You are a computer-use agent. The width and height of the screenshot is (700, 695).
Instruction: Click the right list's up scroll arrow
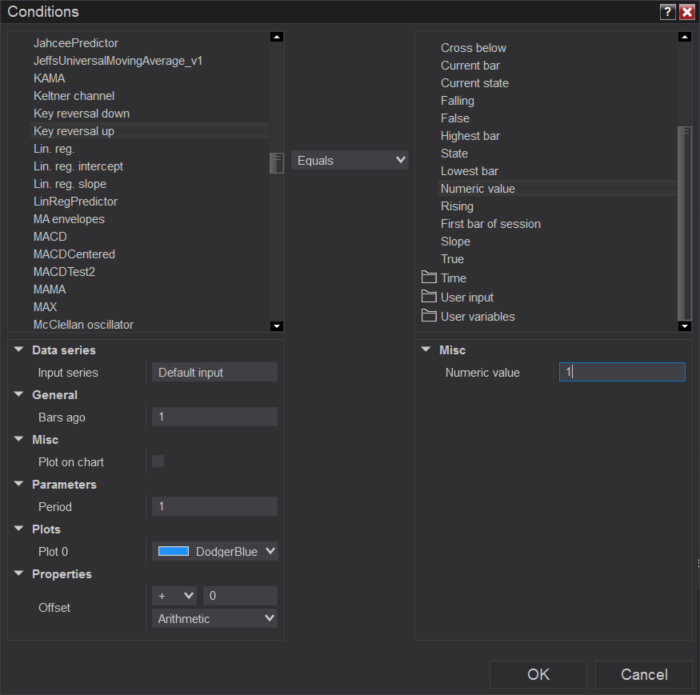tap(684, 37)
